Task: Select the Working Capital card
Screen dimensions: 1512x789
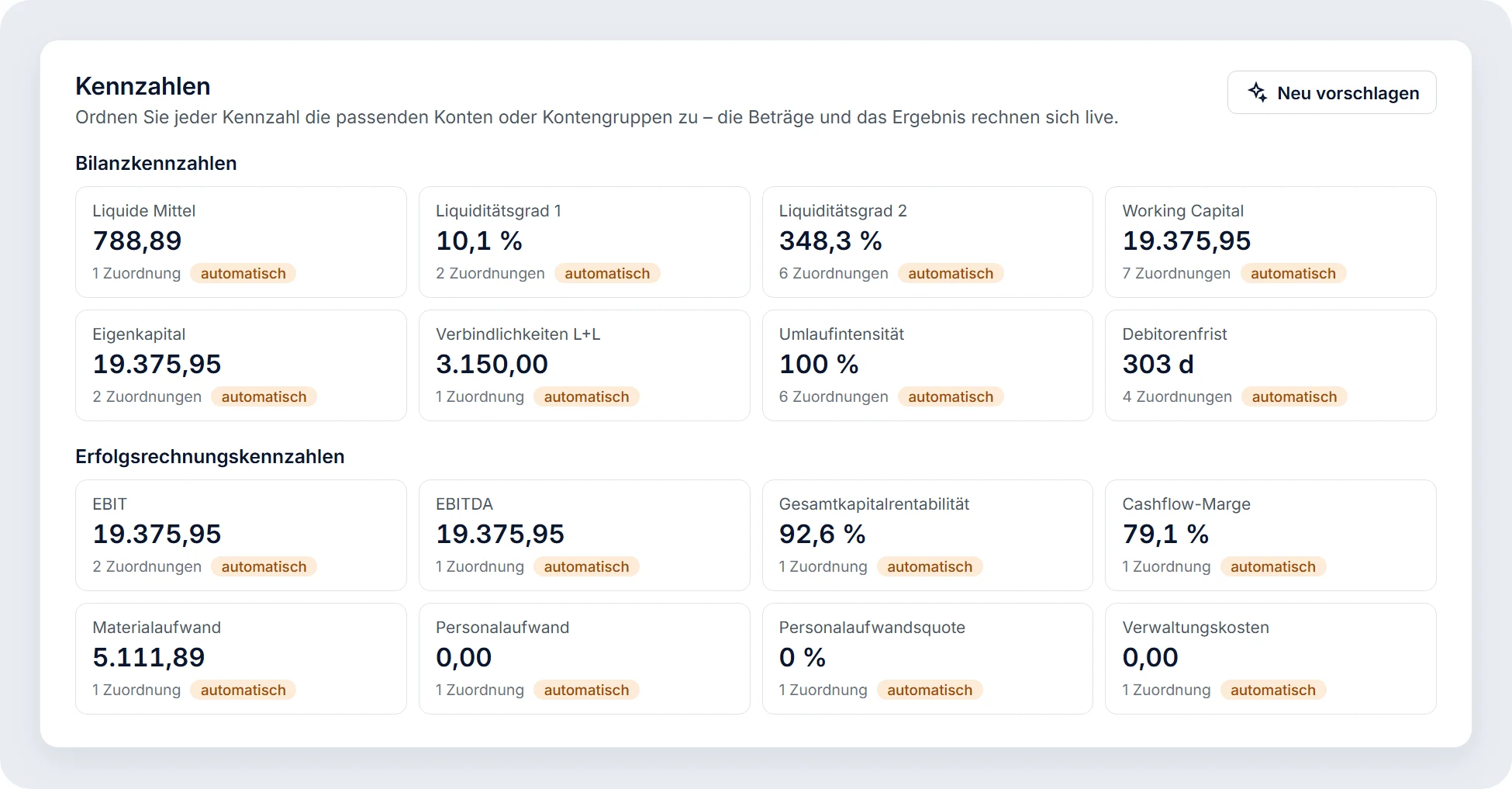Action: [1271, 242]
